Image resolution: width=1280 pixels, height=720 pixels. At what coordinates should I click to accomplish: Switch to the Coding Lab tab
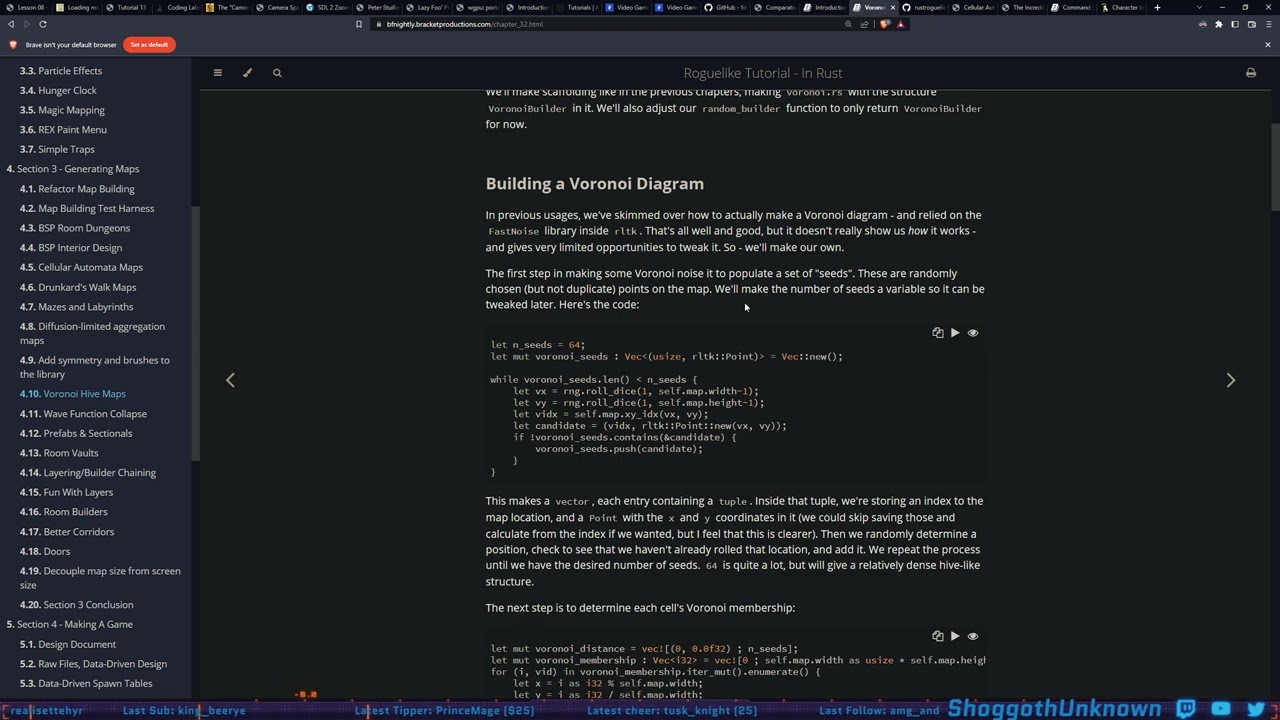pyautogui.click(x=177, y=7)
